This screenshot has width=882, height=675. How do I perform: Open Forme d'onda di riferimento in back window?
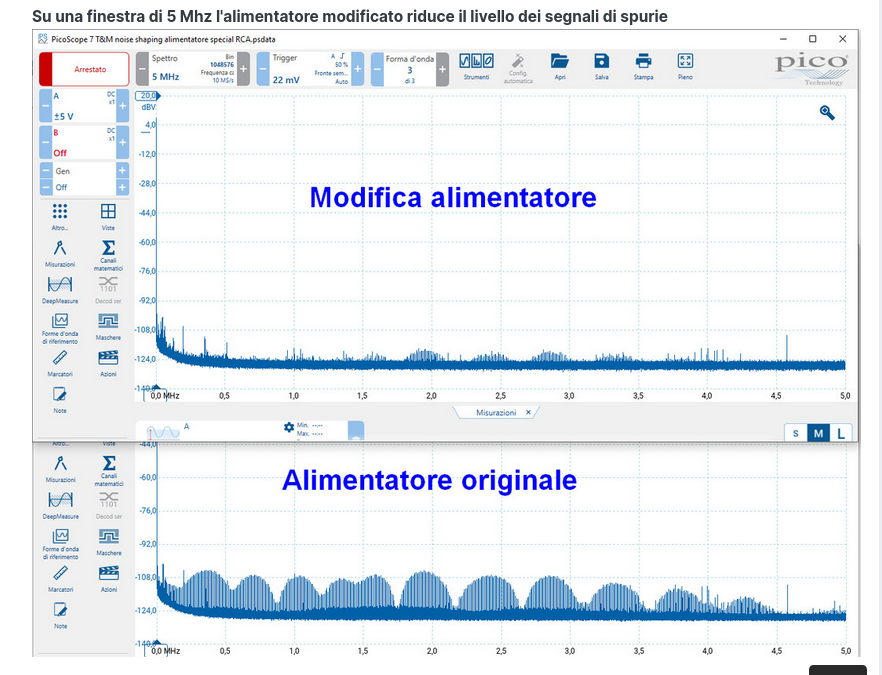point(60,544)
